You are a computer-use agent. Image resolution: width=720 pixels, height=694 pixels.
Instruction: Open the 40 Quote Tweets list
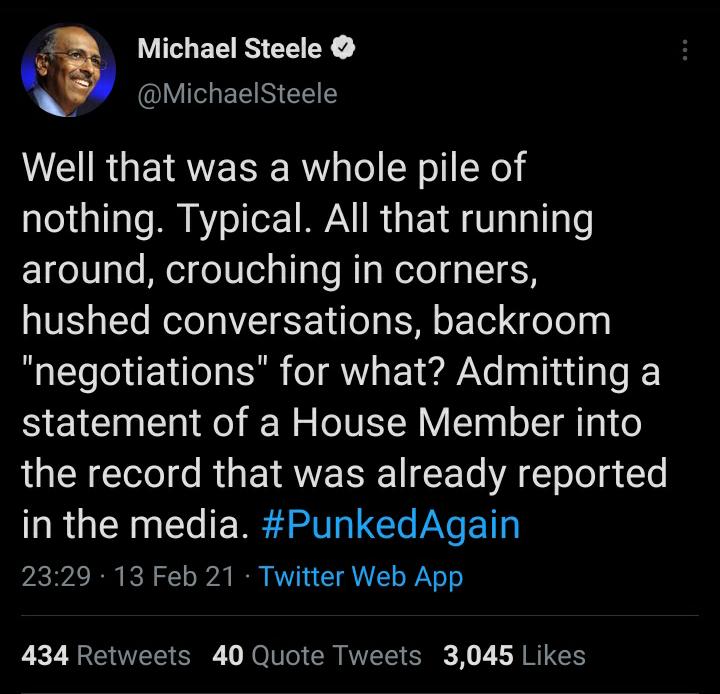318,655
